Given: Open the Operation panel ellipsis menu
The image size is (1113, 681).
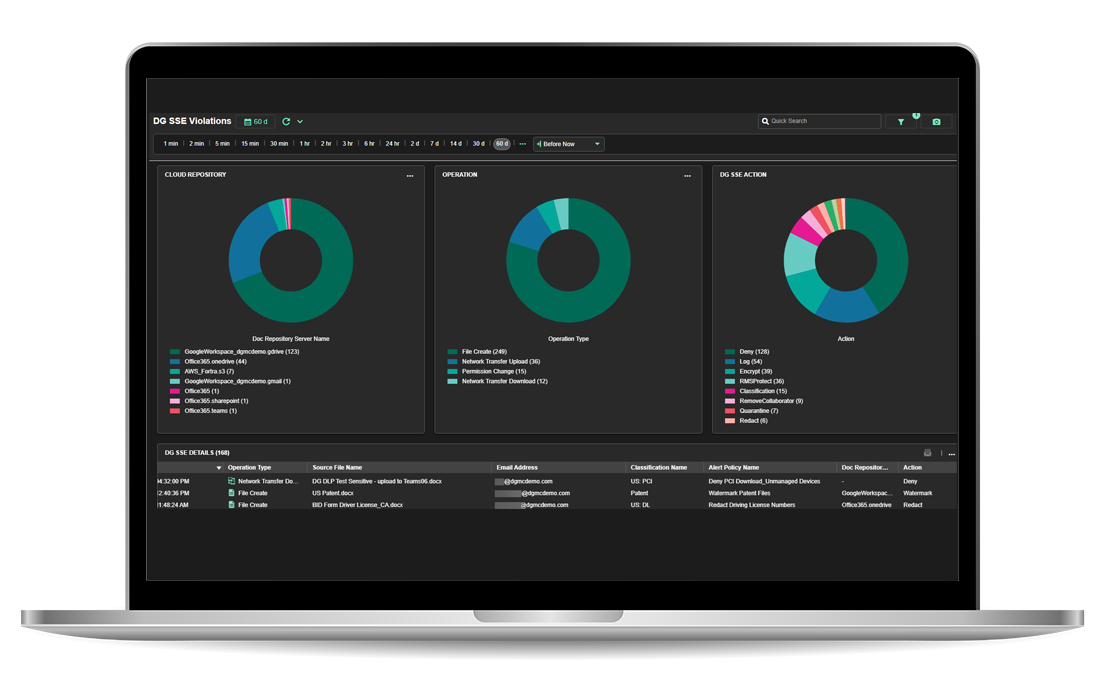Looking at the screenshot, I should [687, 175].
